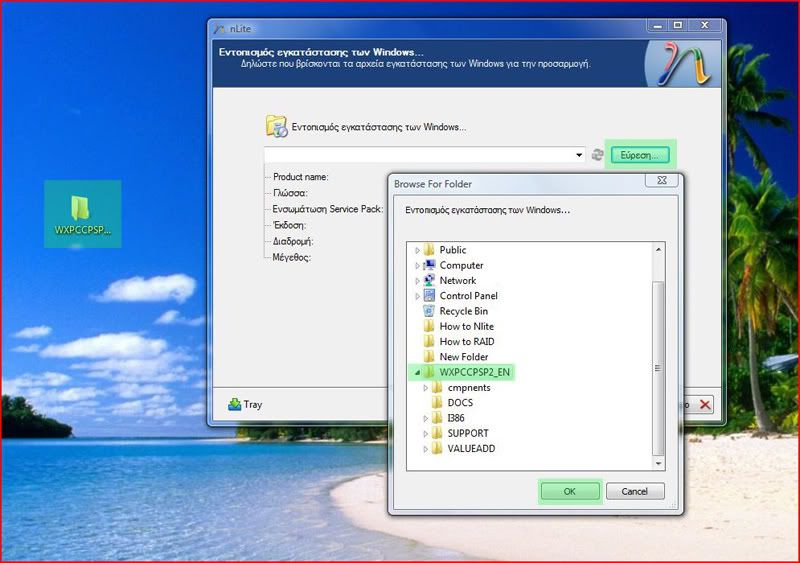Expand the Public folder node
Image resolution: width=800 pixels, height=563 pixels.
coord(417,250)
